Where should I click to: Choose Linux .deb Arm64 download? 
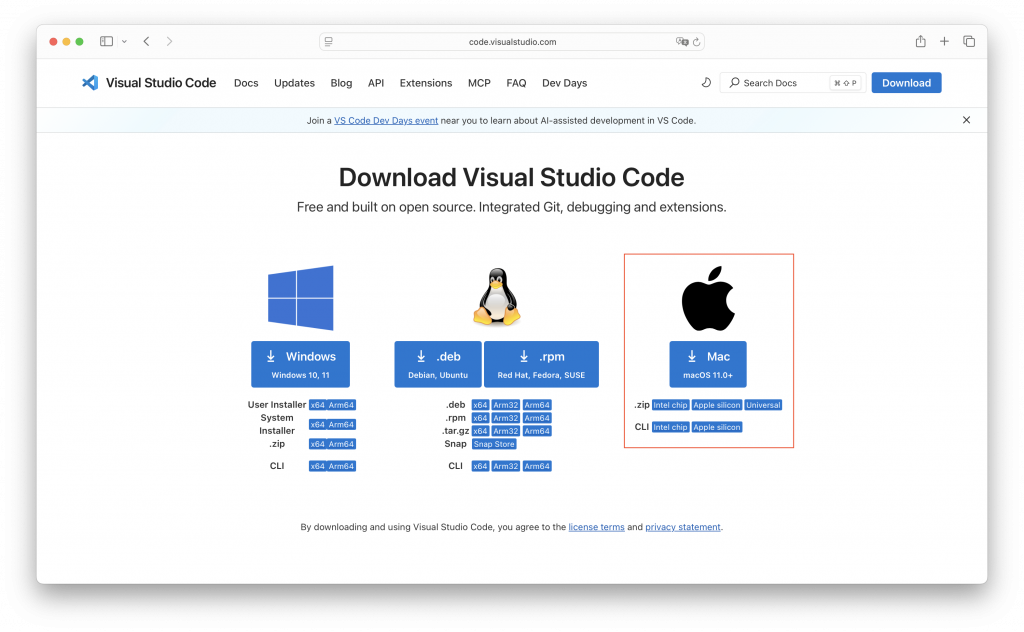coord(537,405)
